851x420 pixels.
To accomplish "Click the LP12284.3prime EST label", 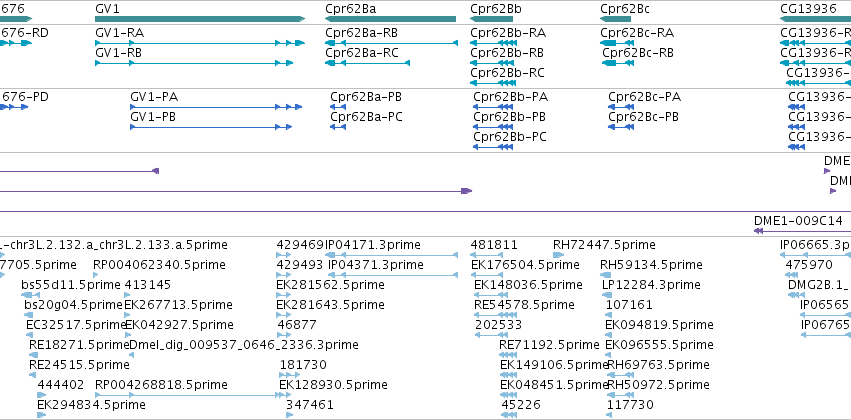I will [x=651, y=285].
